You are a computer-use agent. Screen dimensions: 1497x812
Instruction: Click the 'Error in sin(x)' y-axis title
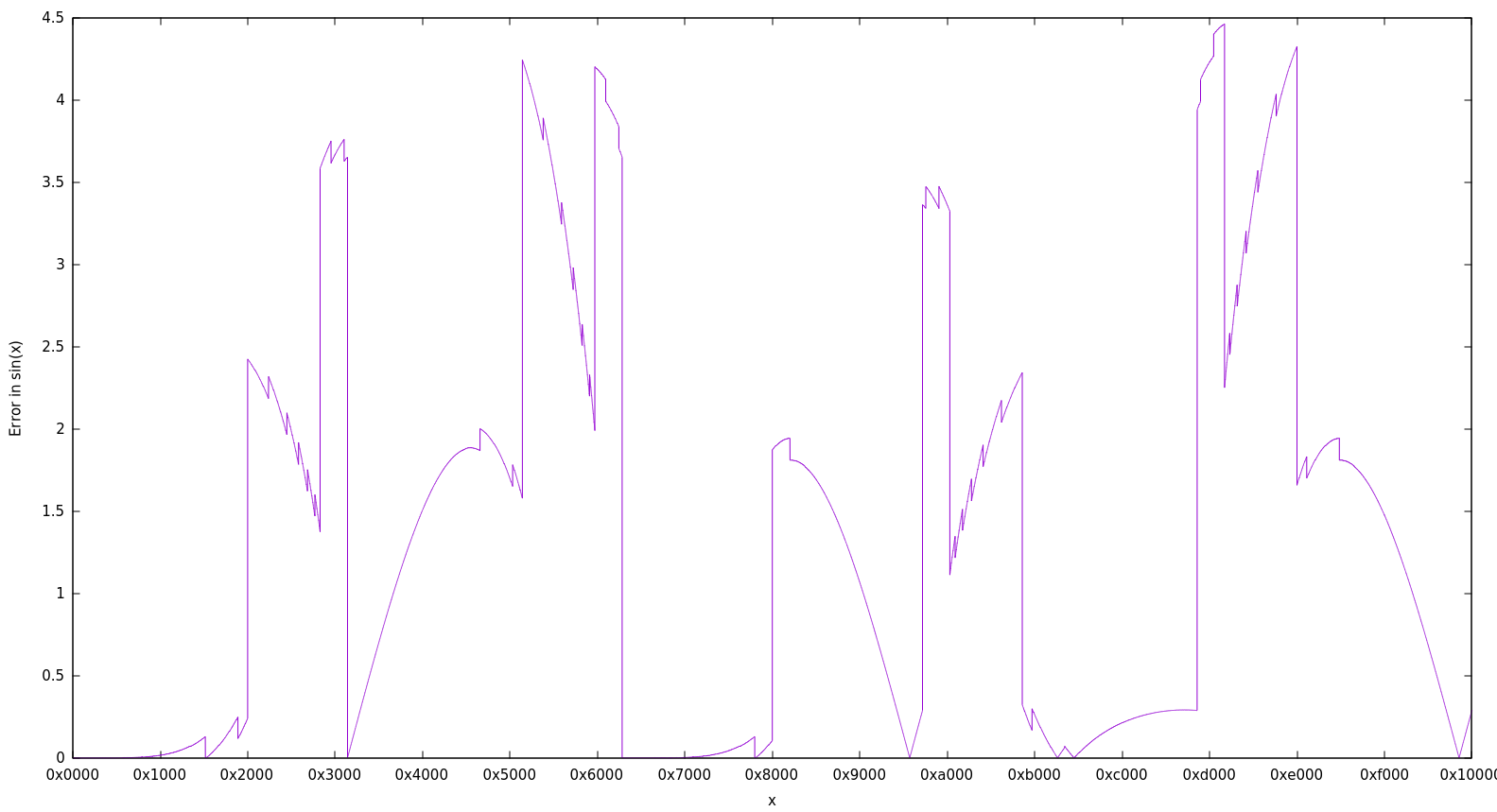(x=15, y=388)
